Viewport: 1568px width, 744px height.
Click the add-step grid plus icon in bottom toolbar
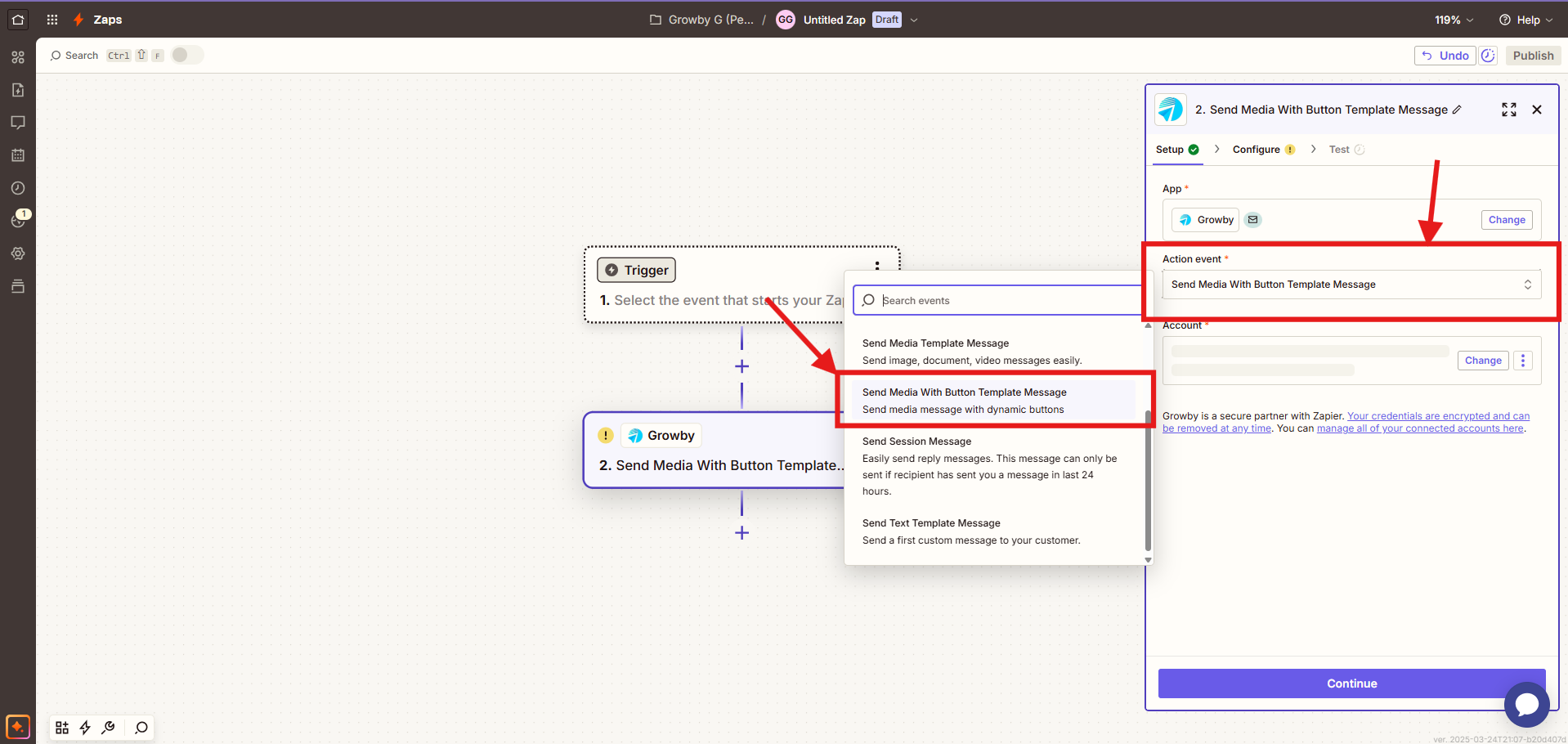tap(62, 728)
